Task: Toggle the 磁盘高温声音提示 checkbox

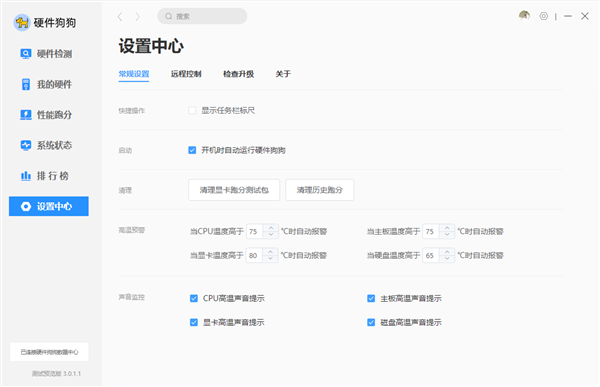Action: tap(371, 323)
